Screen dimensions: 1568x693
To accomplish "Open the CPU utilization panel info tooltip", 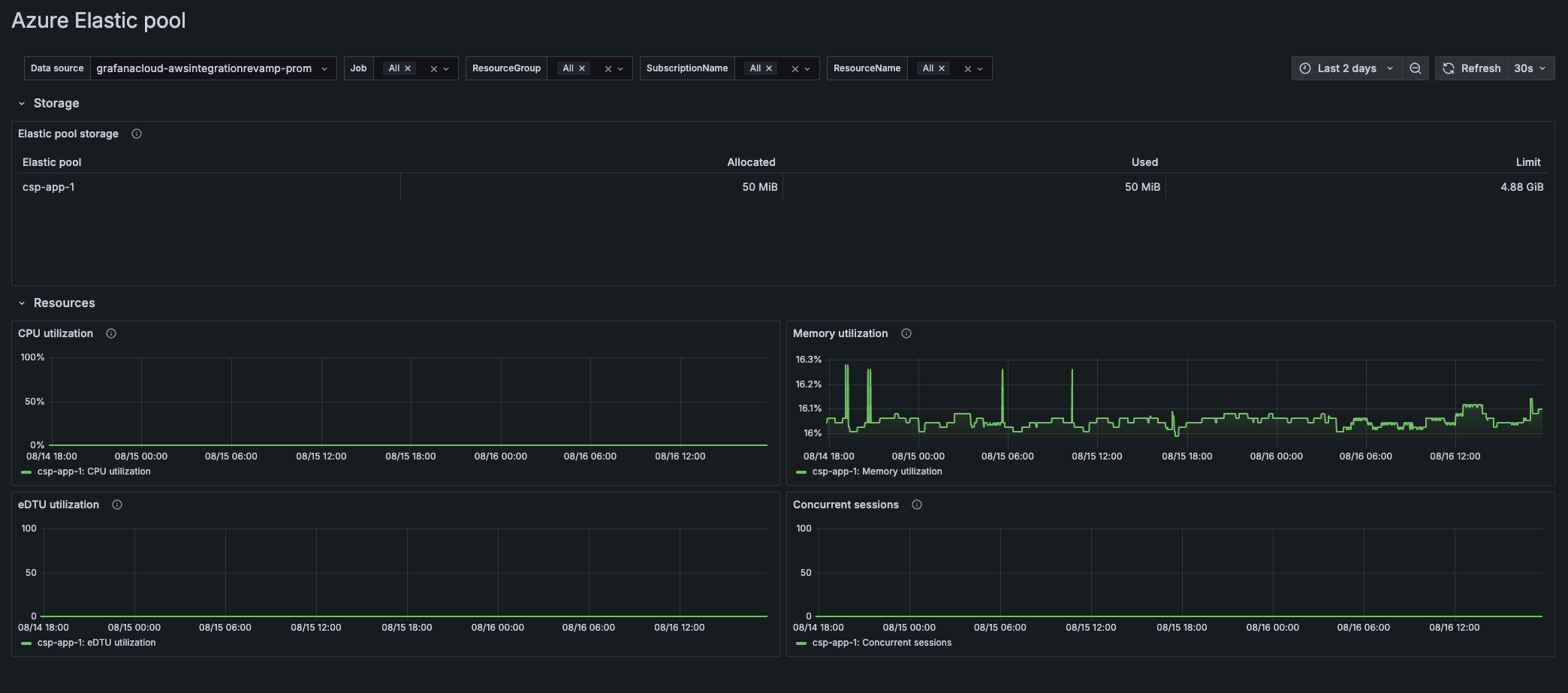I will pyautogui.click(x=110, y=333).
